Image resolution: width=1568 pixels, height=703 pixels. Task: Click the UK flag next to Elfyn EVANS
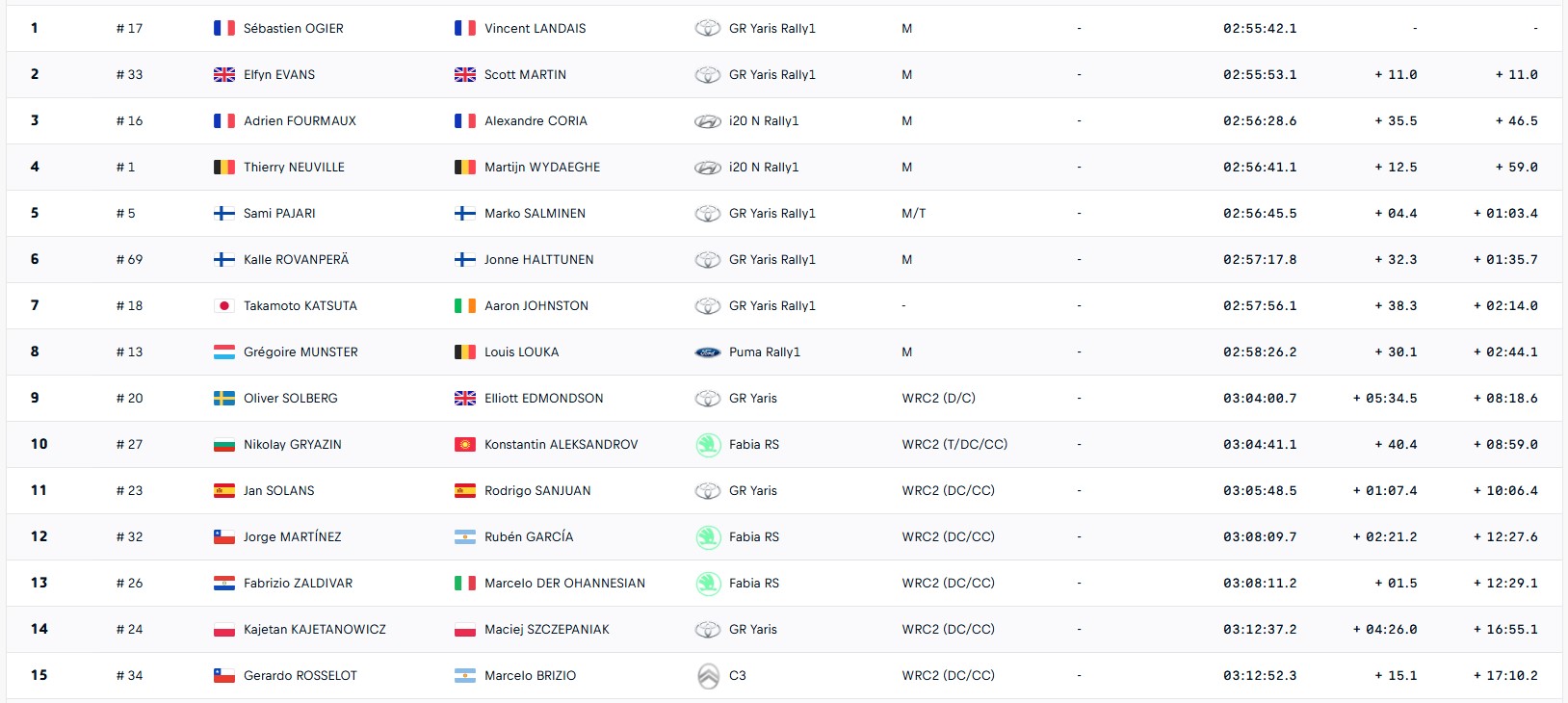click(x=224, y=74)
